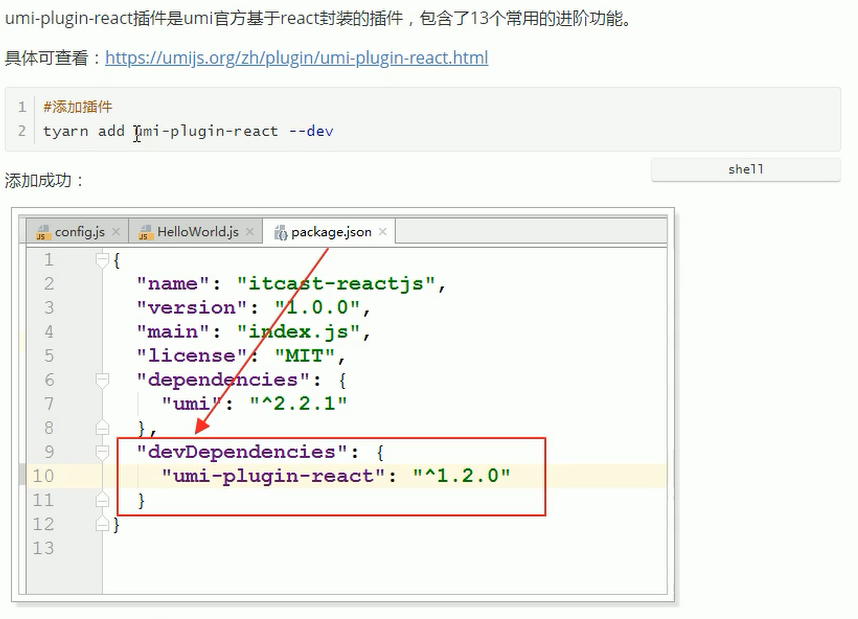
Task: Click the package.json file icon
Action: (280, 233)
